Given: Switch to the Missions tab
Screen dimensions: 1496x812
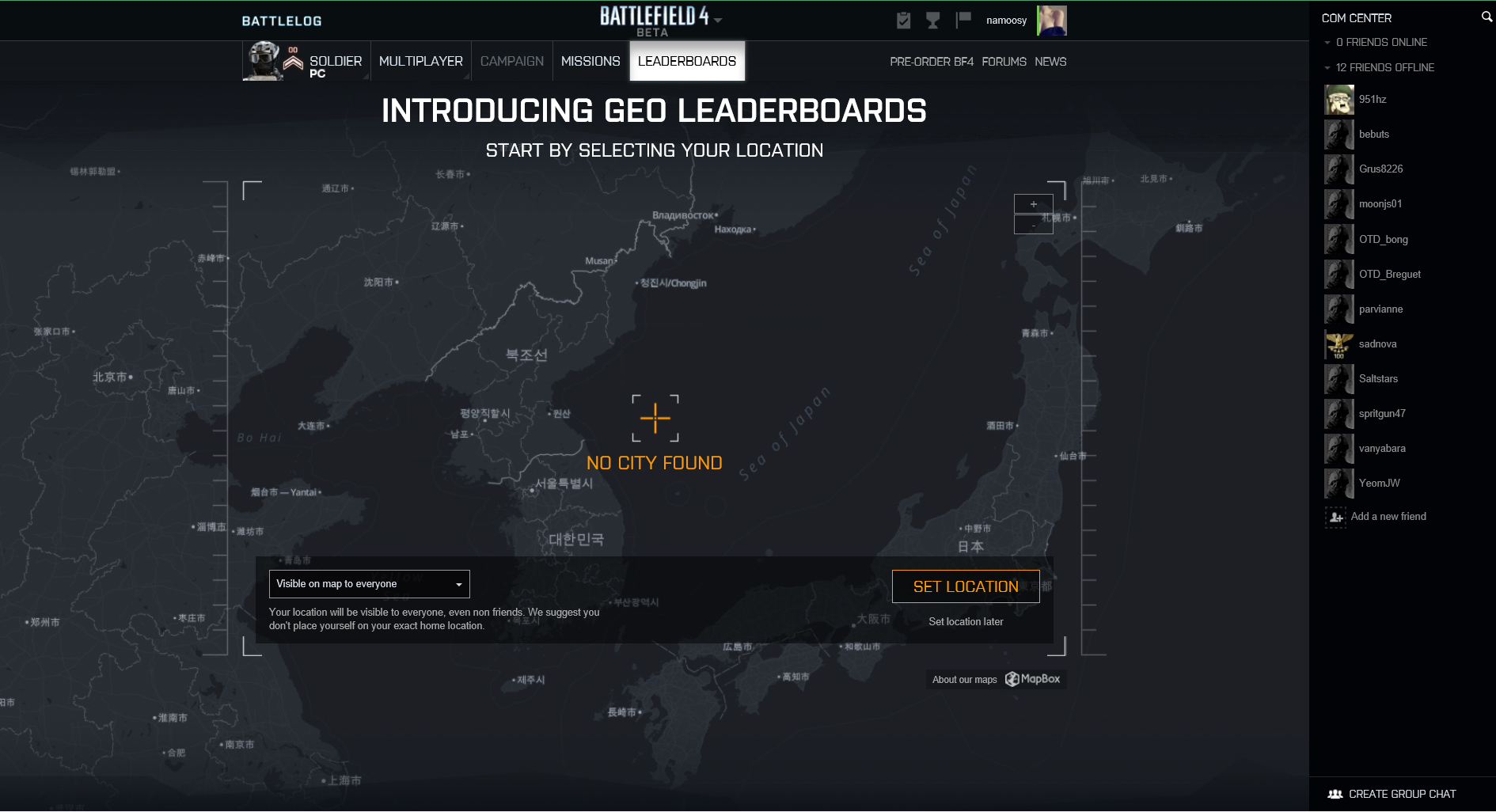Looking at the screenshot, I should click(590, 61).
